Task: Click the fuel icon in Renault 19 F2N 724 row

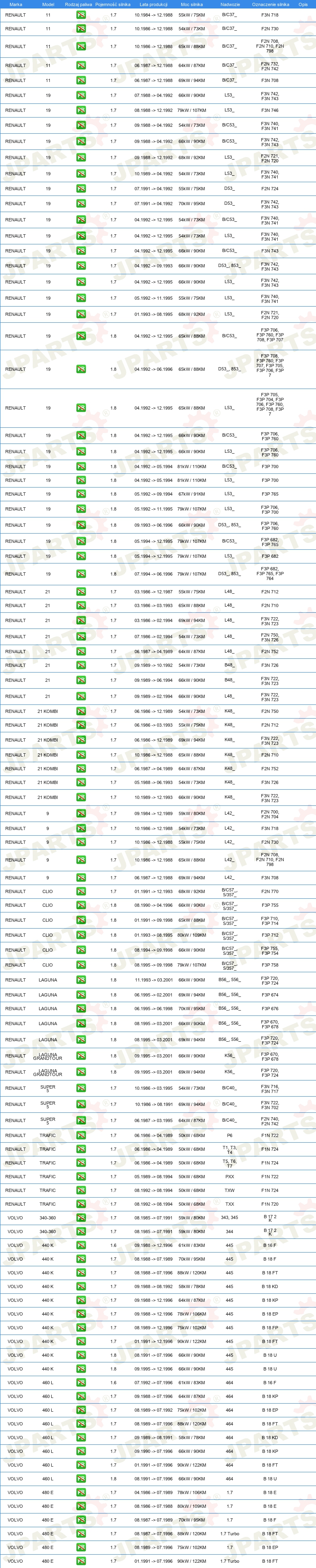Action: click(x=81, y=189)
